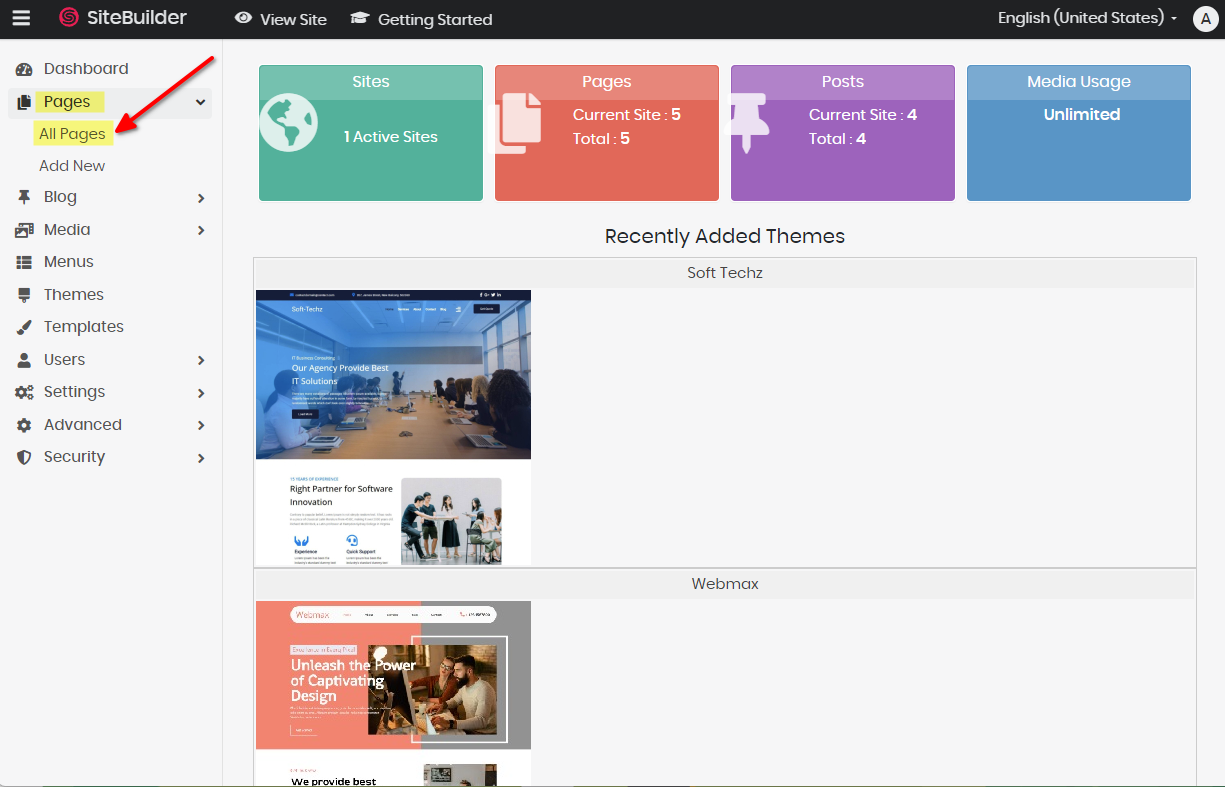Click the eye icon beside View Site

243,18
